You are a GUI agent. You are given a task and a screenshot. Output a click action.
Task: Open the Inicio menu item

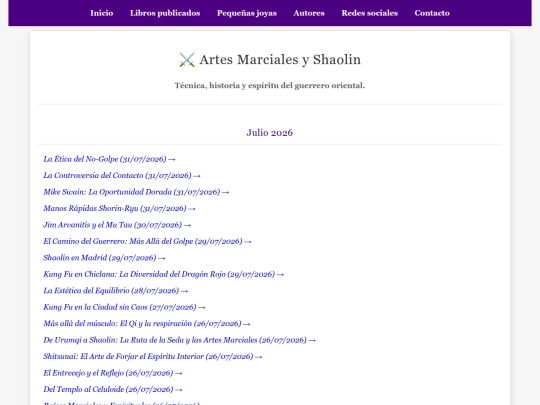click(102, 13)
